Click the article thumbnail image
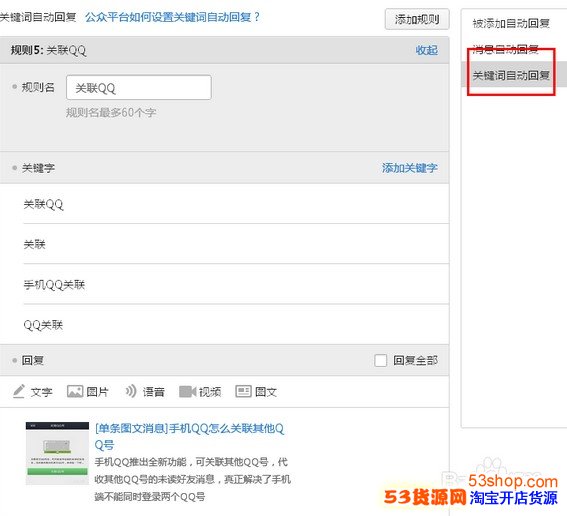Image resolution: width=567 pixels, height=516 pixels. (57, 453)
